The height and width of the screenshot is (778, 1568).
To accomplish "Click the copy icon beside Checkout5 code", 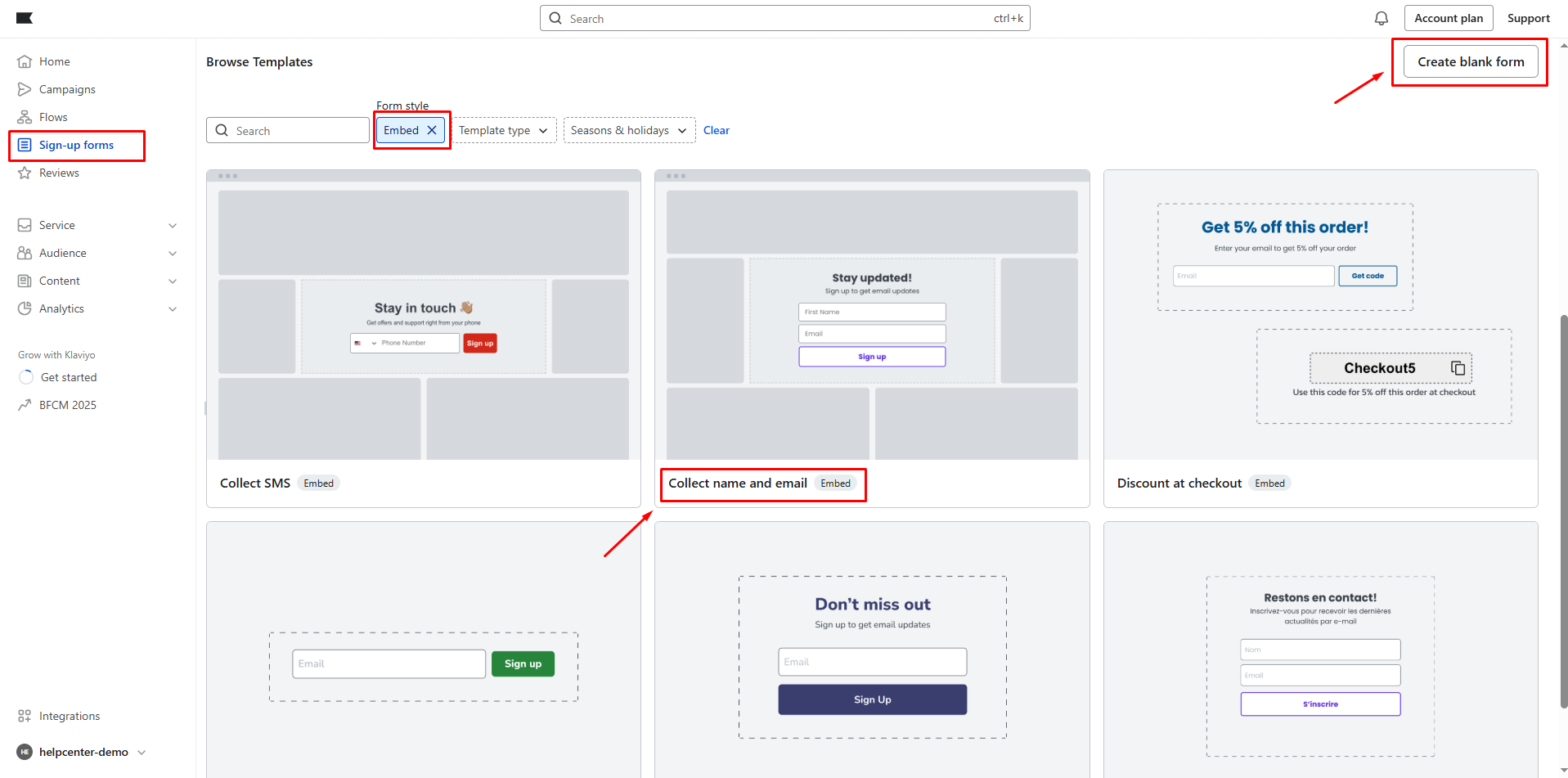I will pyautogui.click(x=1458, y=368).
